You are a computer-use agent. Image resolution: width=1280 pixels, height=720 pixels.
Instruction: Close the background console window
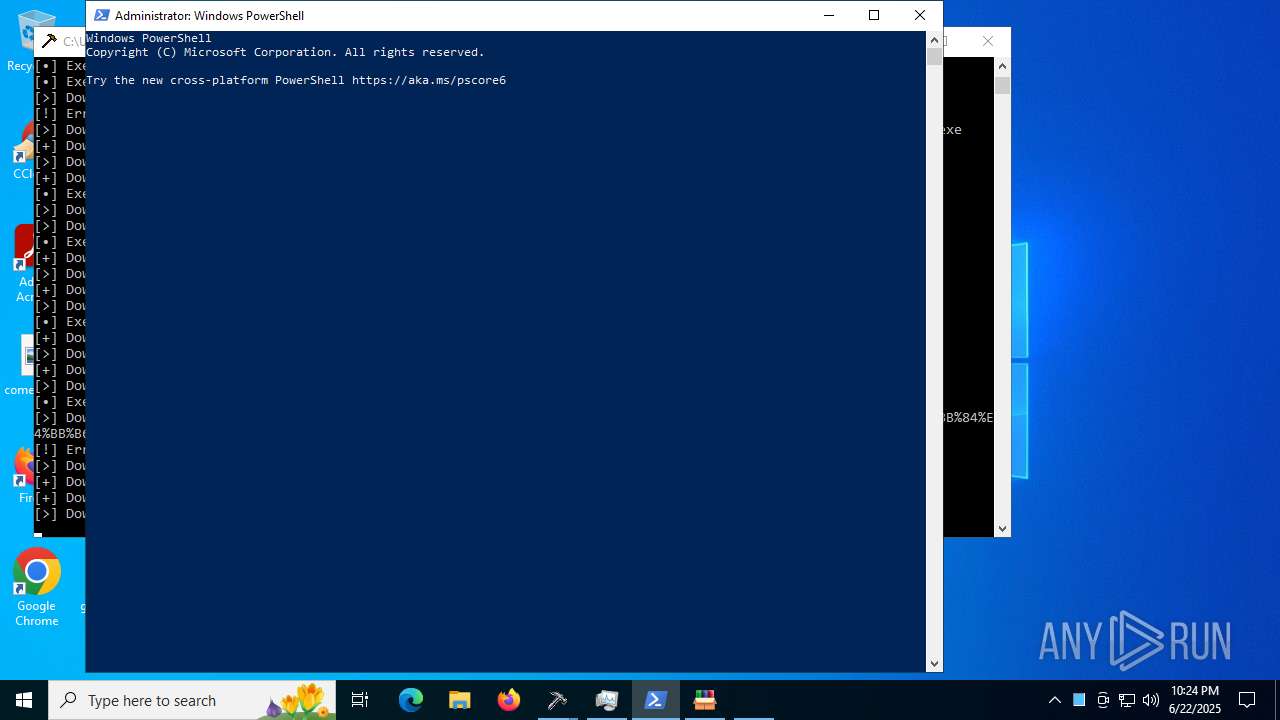point(988,41)
